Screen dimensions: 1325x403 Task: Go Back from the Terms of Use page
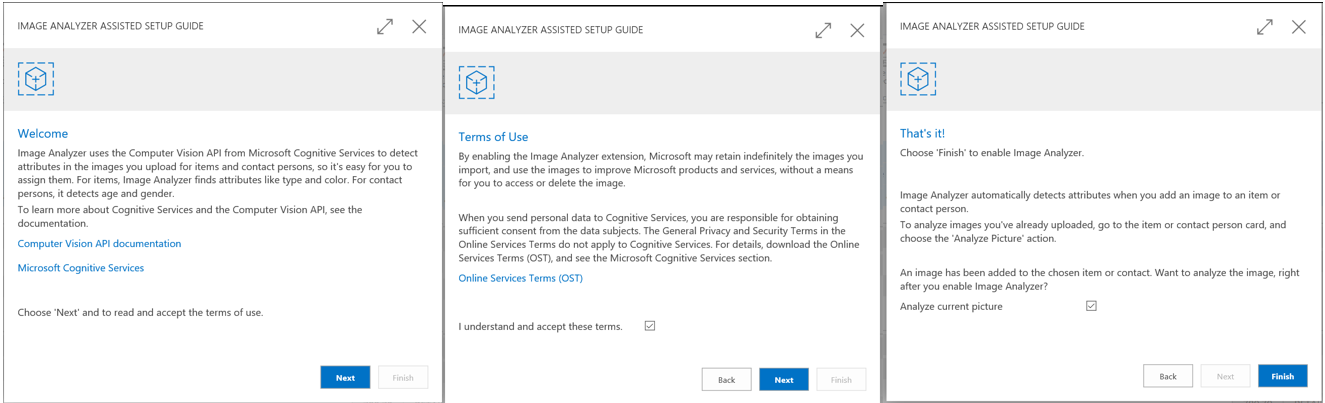point(726,380)
